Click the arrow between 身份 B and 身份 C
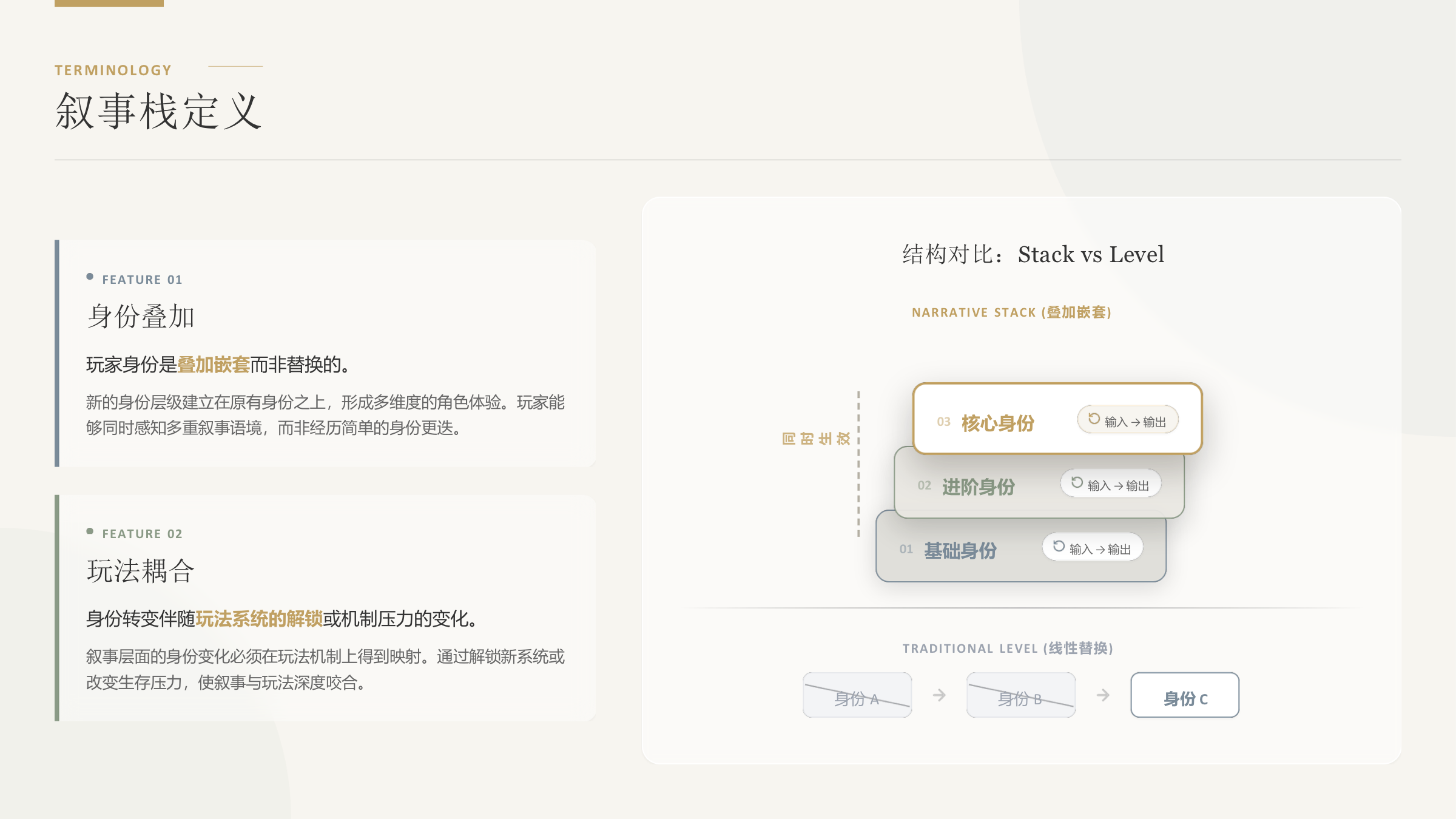Image resolution: width=1456 pixels, height=819 pixels. click(1103, 695)
